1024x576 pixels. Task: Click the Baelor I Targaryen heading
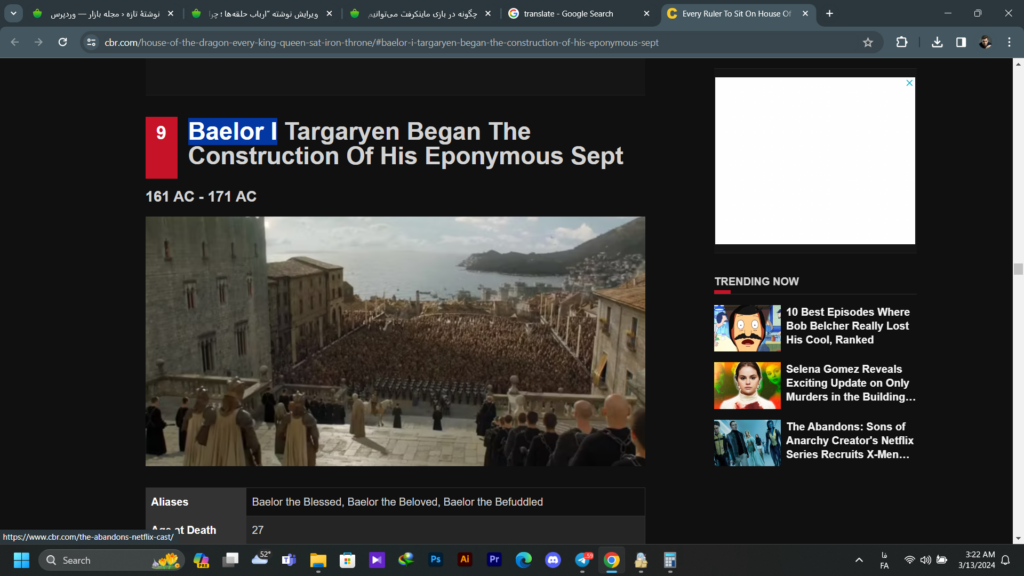(406, 144)
